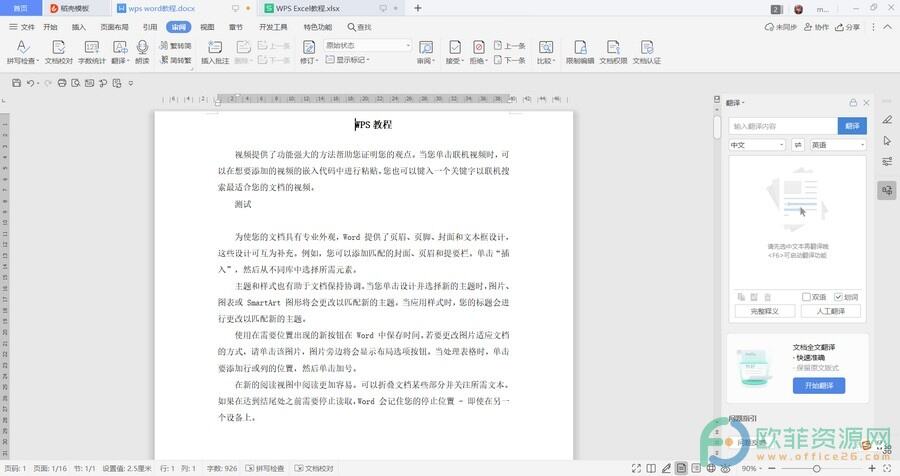Click the 人工翻译 human translation button
Viewport: 900px width, 476px height.
tap(831, 311)
